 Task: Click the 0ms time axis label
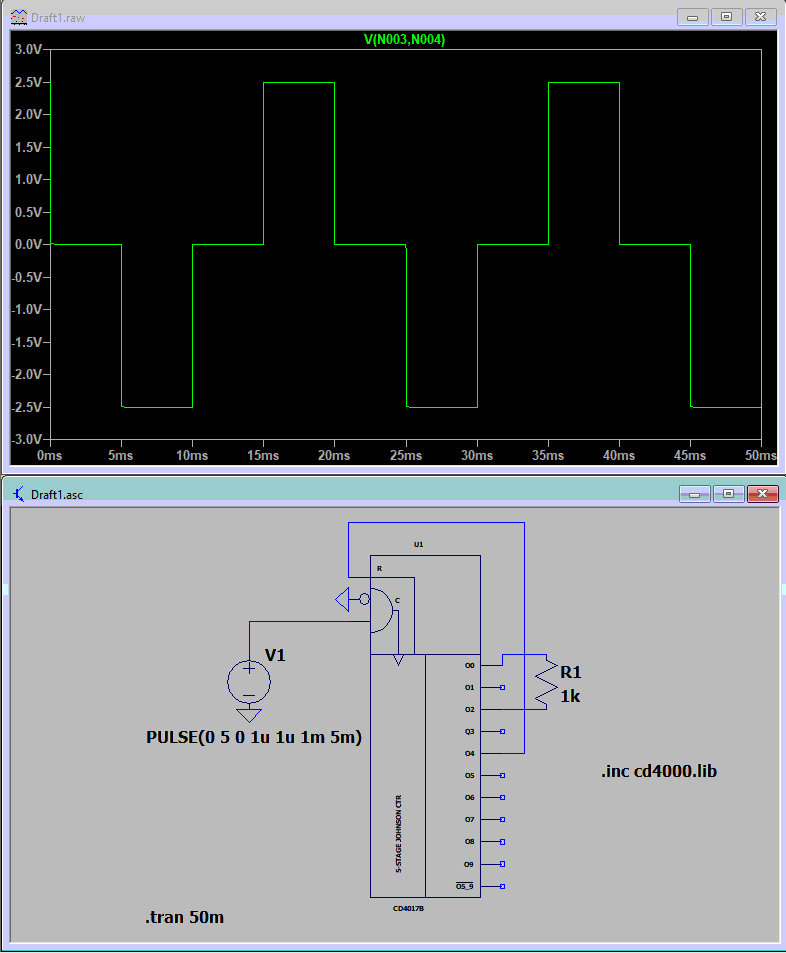coord(49,455)
